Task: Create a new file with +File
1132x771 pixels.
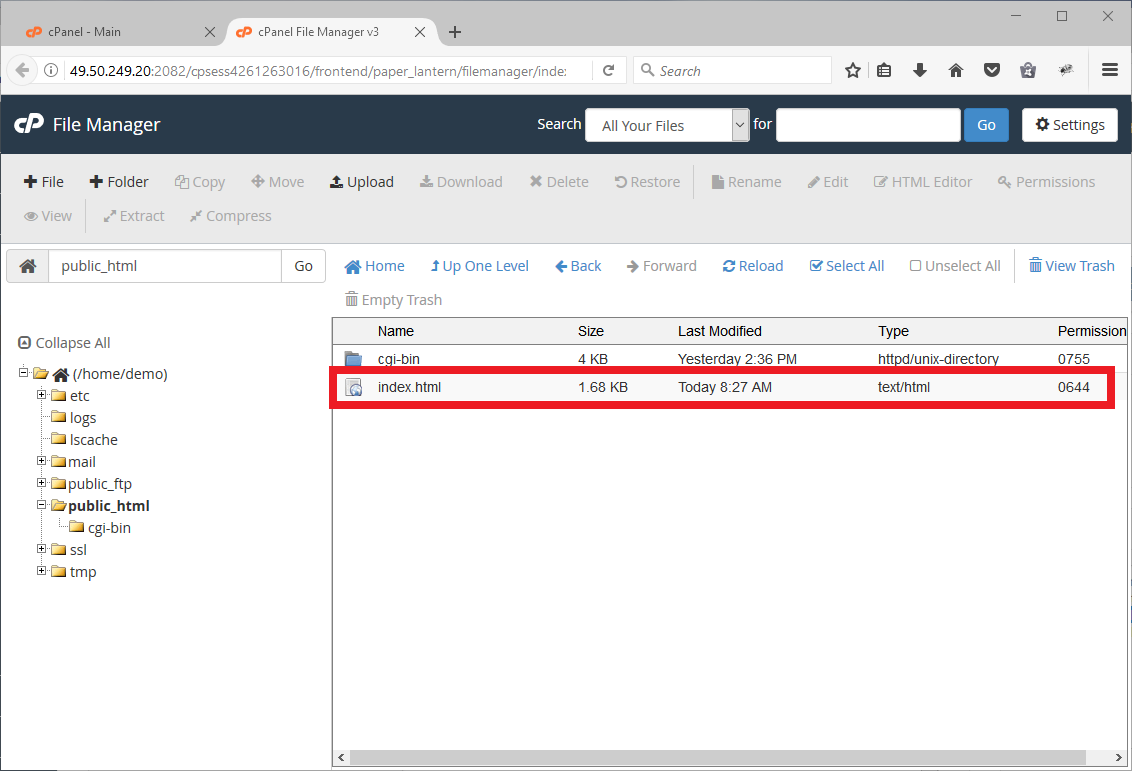Action: [x=44, y=182]
